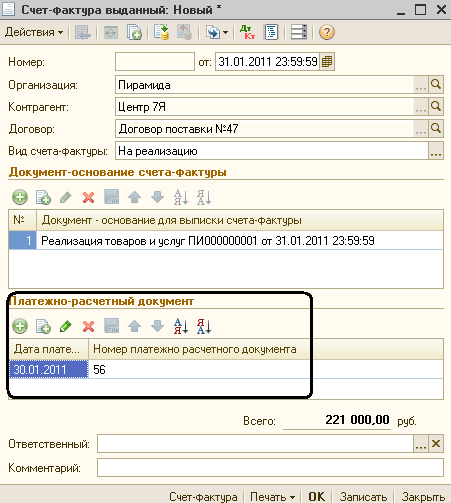Add row to Документ-основание table
The width and height of the screenshot is (451, 503).
tap(20, 197)
